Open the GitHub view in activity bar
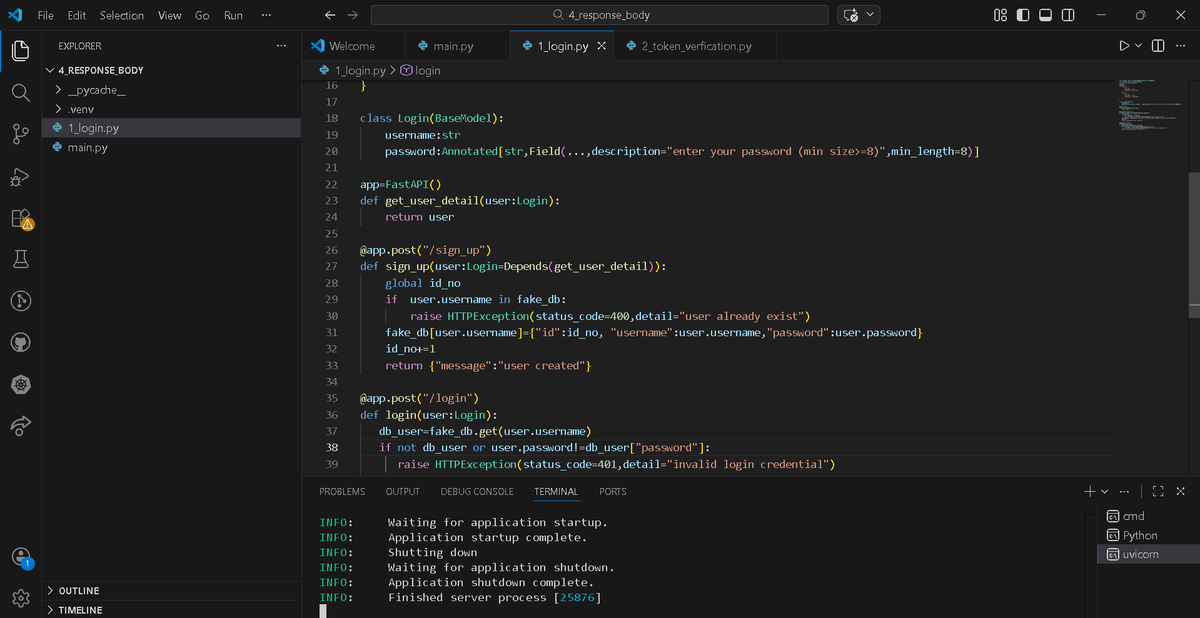 [x=21, y=343]
